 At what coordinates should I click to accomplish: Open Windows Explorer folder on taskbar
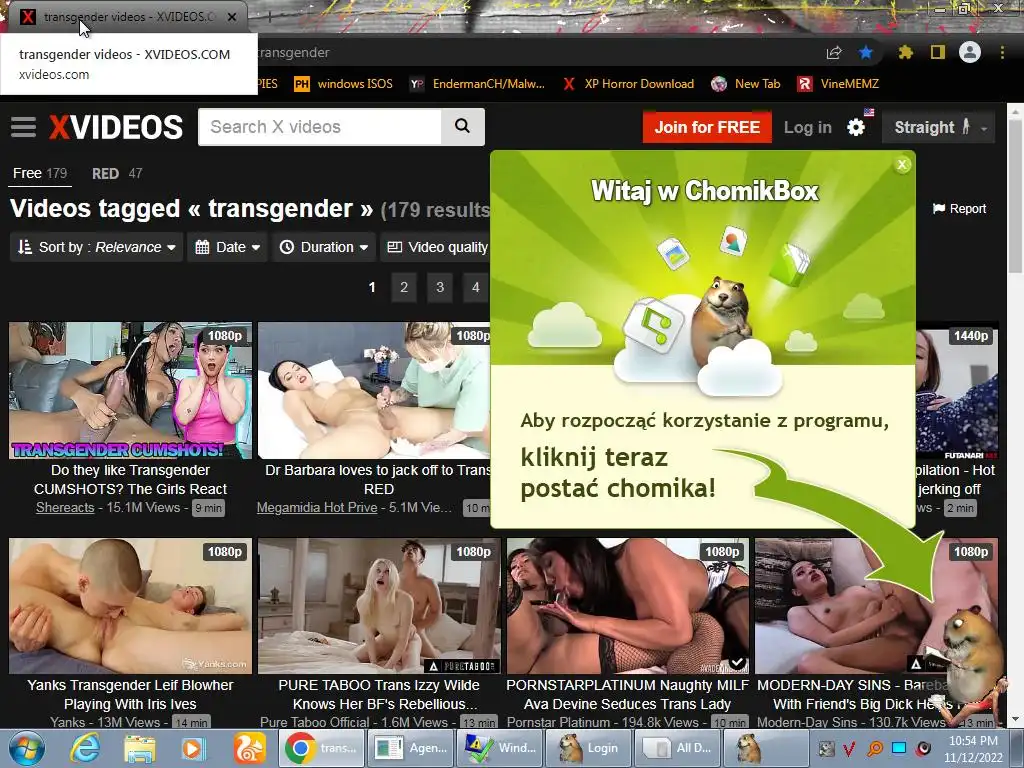click(140, 748)
